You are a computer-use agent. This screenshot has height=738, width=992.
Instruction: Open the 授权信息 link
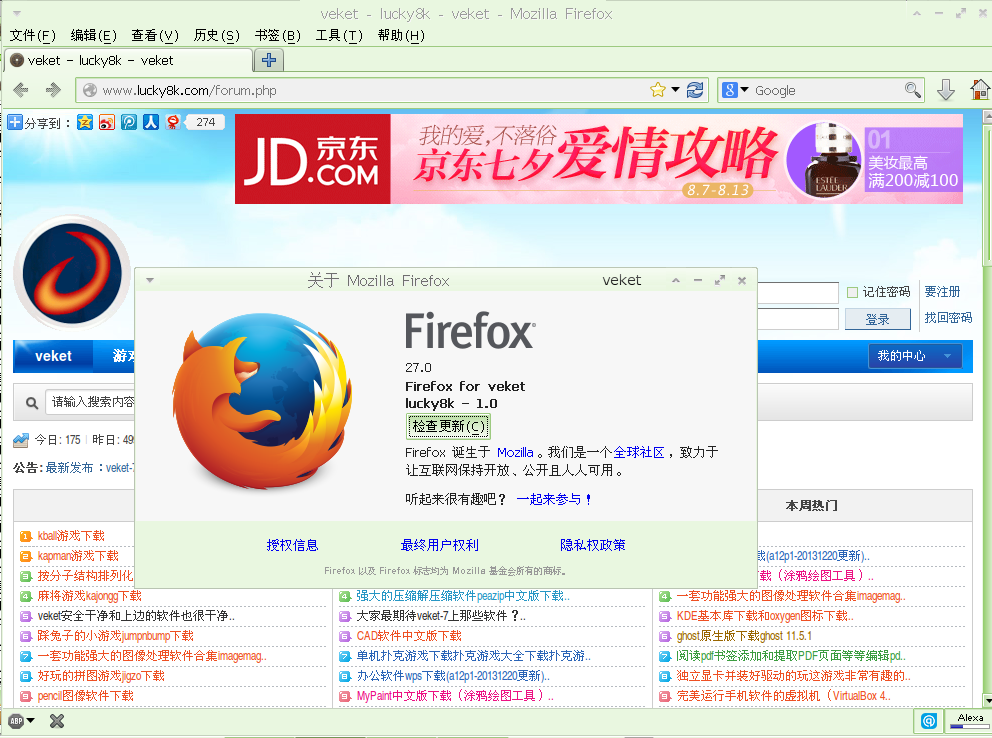[292, 545]
